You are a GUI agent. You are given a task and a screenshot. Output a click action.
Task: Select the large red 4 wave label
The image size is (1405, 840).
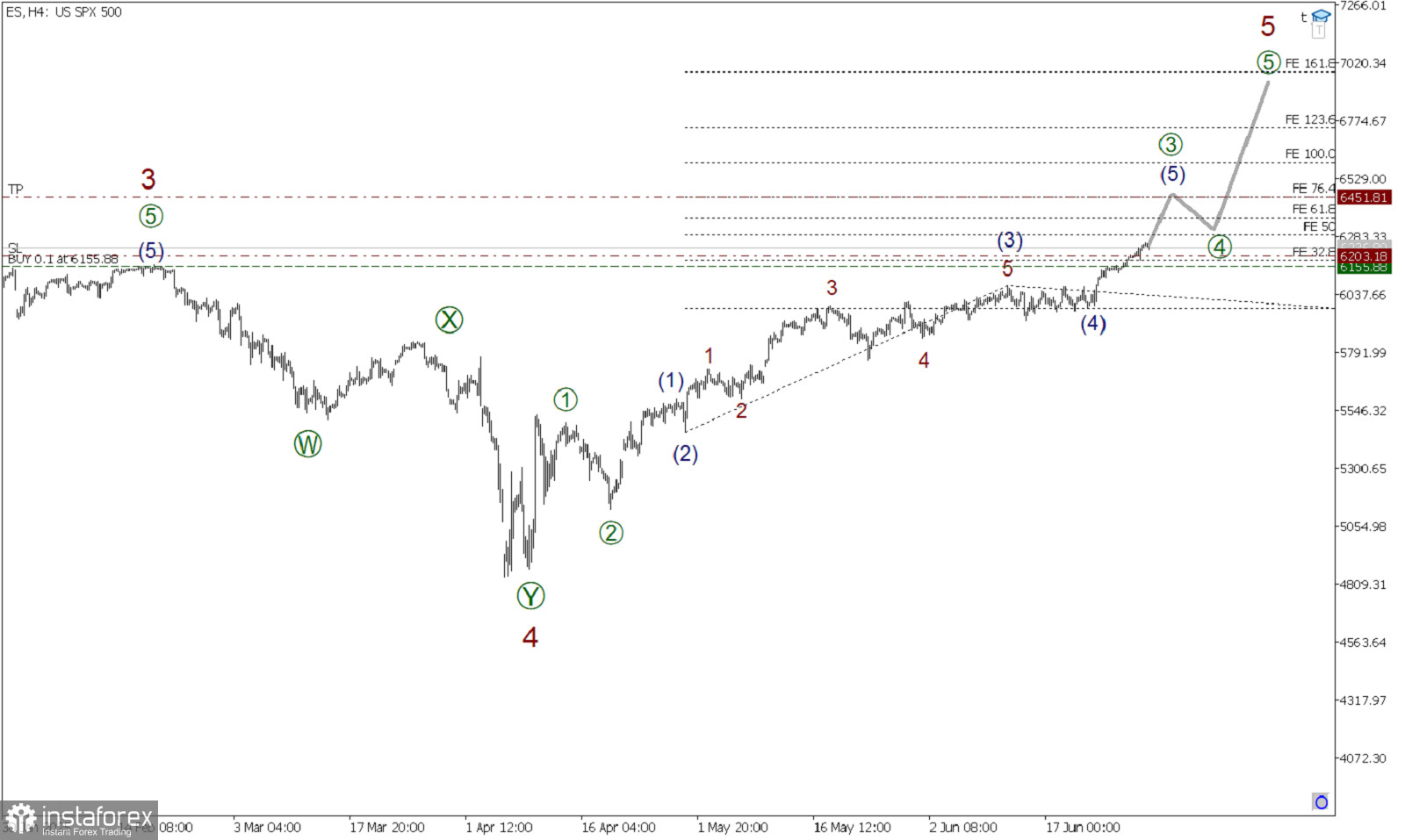530,637
